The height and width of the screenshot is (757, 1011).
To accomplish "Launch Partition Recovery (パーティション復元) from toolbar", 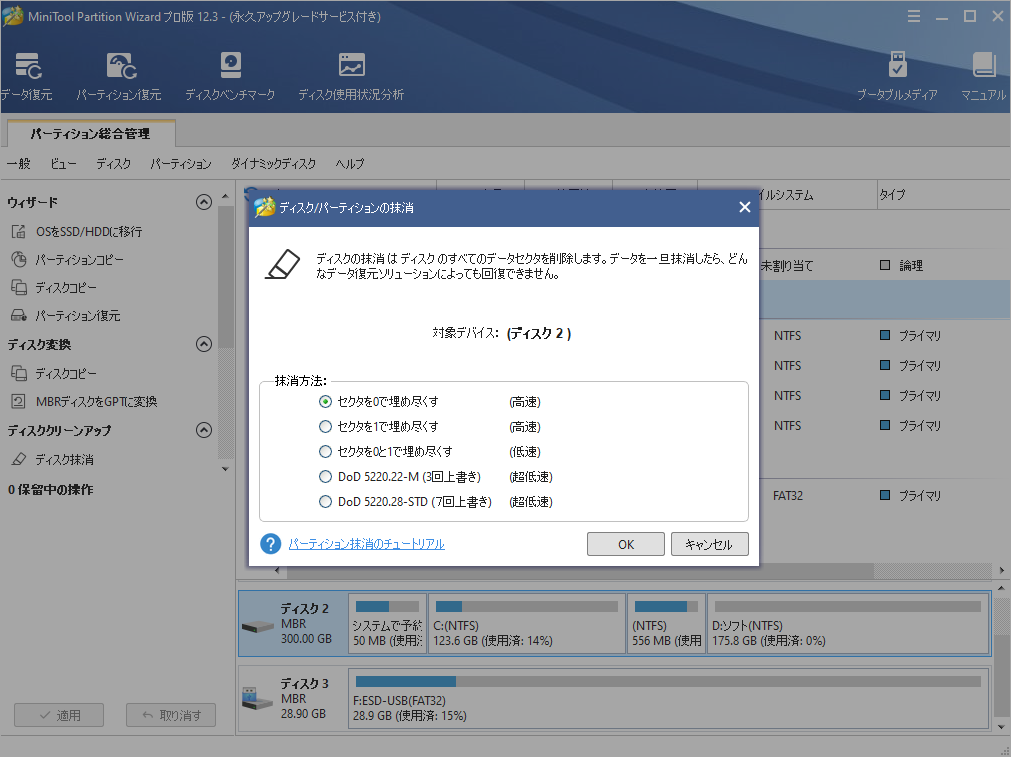I will [x=119, y=77].
